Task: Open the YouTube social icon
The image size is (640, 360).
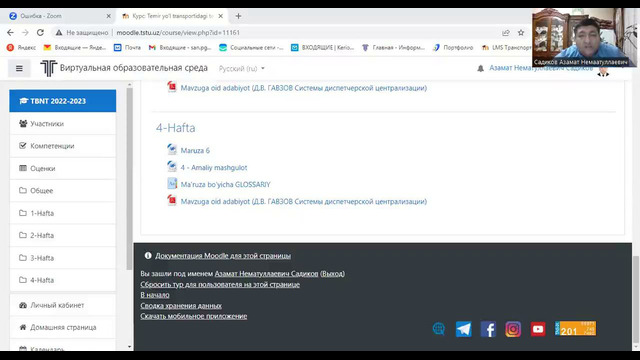Action: (538, 329)
